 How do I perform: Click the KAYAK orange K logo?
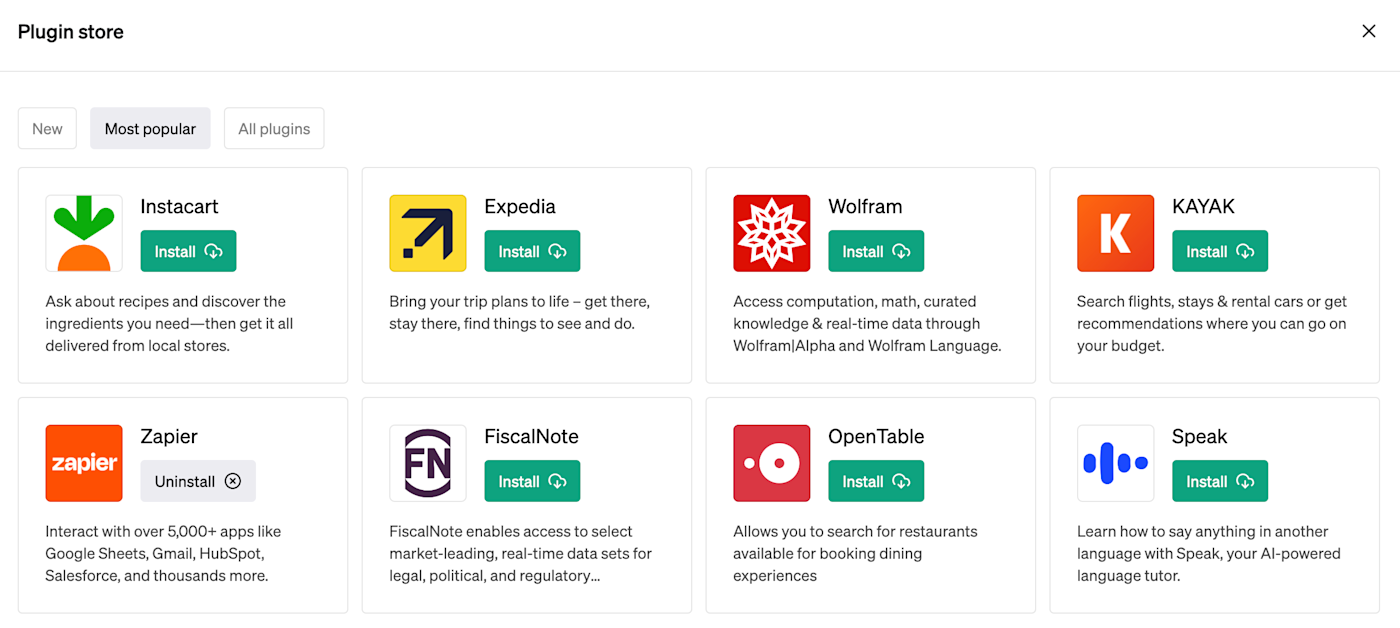point(1116,233)
